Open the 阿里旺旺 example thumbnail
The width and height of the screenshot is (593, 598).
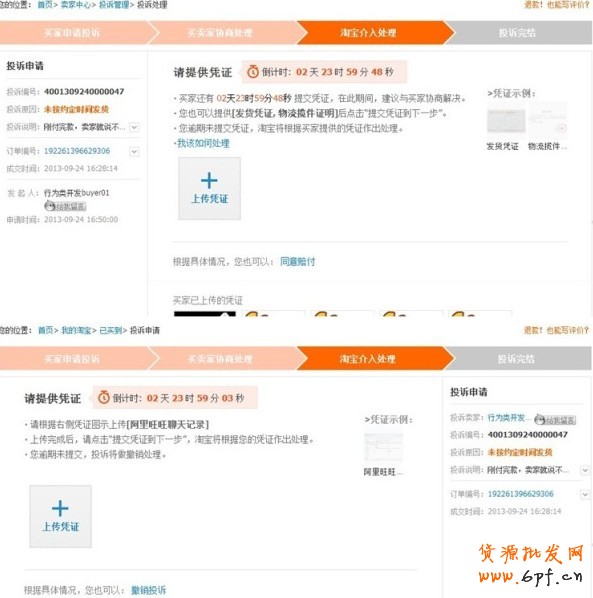pos(383,447)
